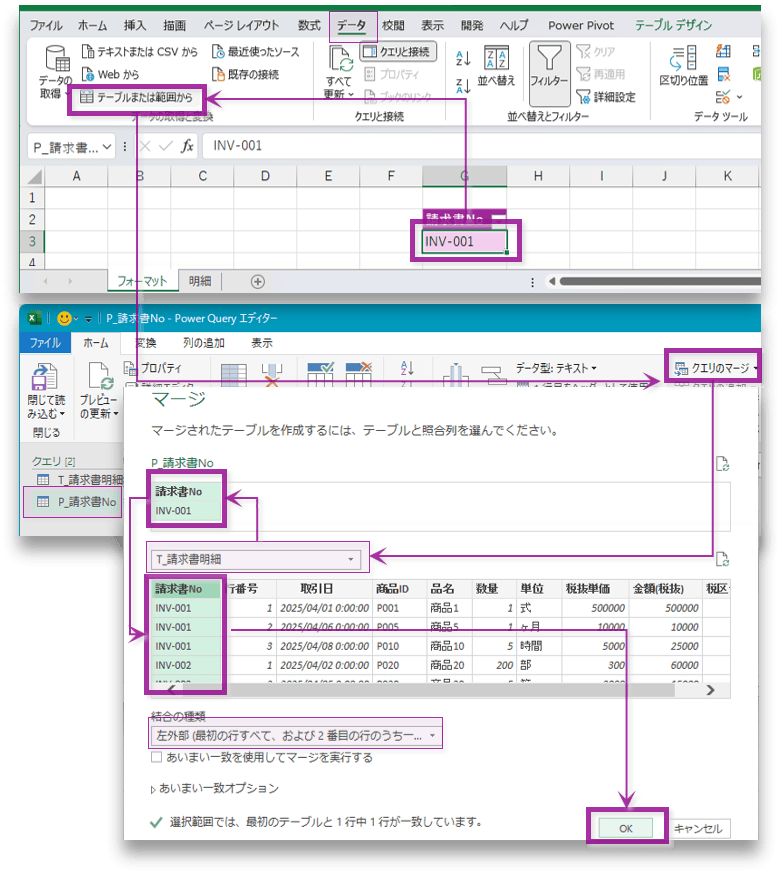Viewport: 780px width, 873px height.
Task: Sort descending Z to A
Action: 463,85
